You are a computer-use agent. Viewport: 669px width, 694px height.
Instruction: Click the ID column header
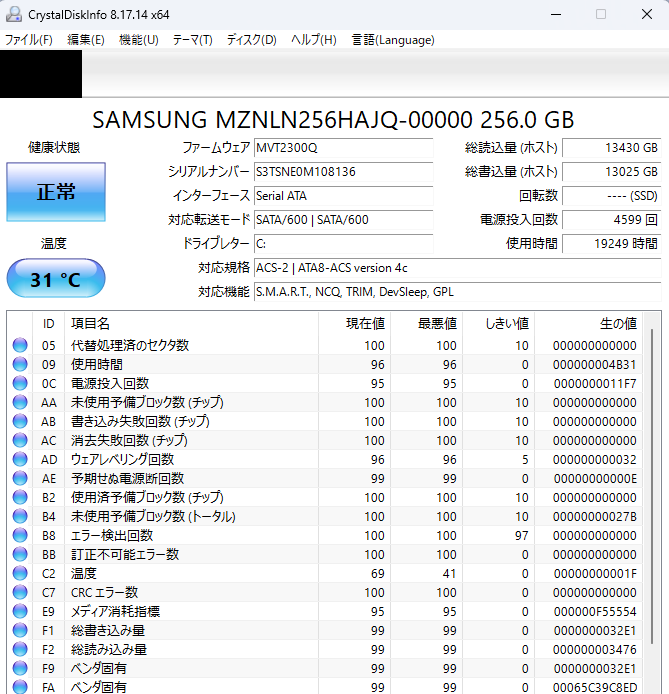click(48, 324)
